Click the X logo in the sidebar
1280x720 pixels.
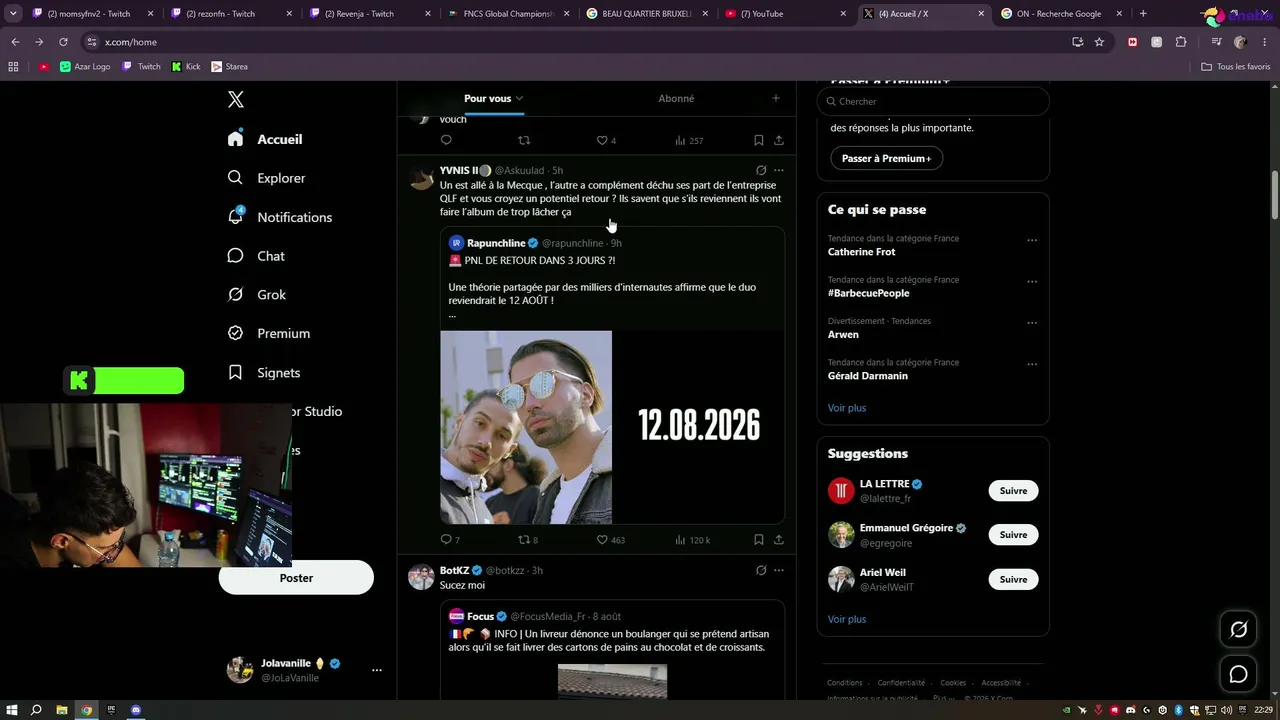[236, 99]
